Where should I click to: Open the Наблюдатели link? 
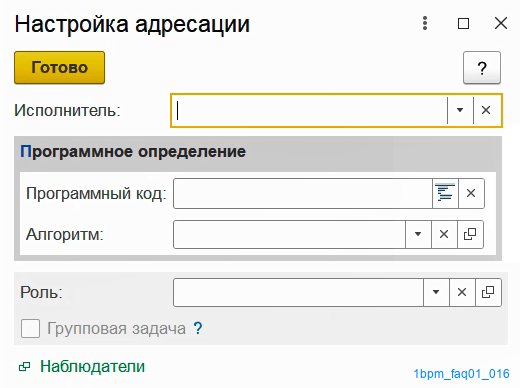click(92, 366)
